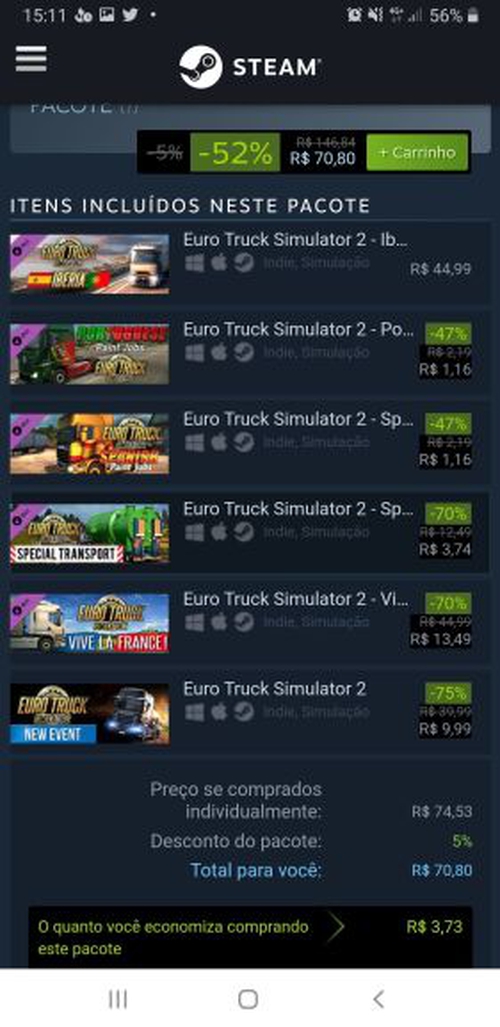Tap SteamOS icon on base game row
Viewport: 500px width, 1027px height.
click(x=244, y=711)
